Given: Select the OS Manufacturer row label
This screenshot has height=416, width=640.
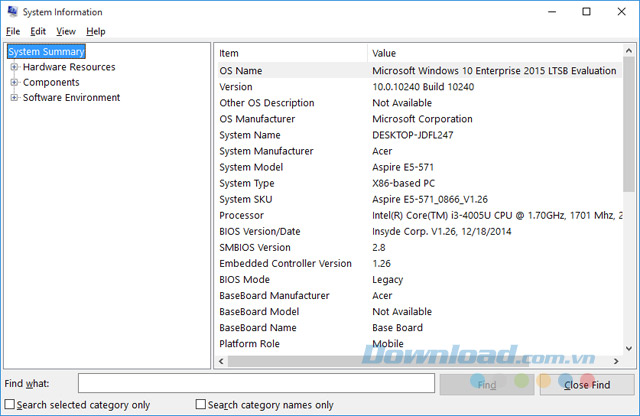Looking at the screenshot, I should [x=257, y=119].
